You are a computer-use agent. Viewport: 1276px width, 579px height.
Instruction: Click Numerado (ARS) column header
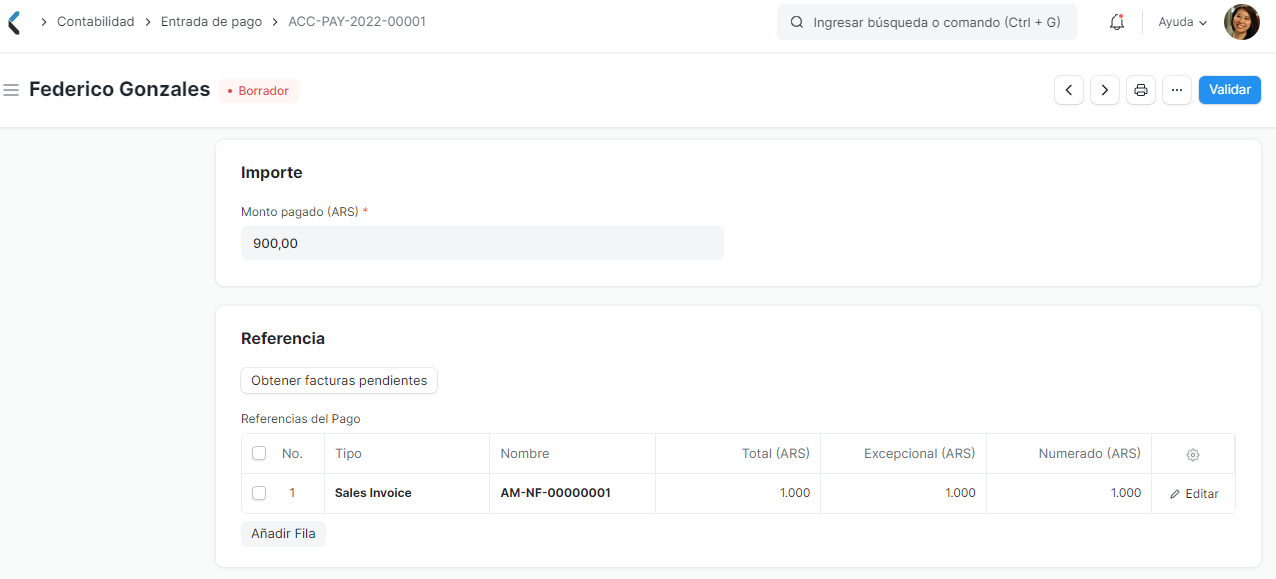pyautogui.click(x=1070, y=453)
